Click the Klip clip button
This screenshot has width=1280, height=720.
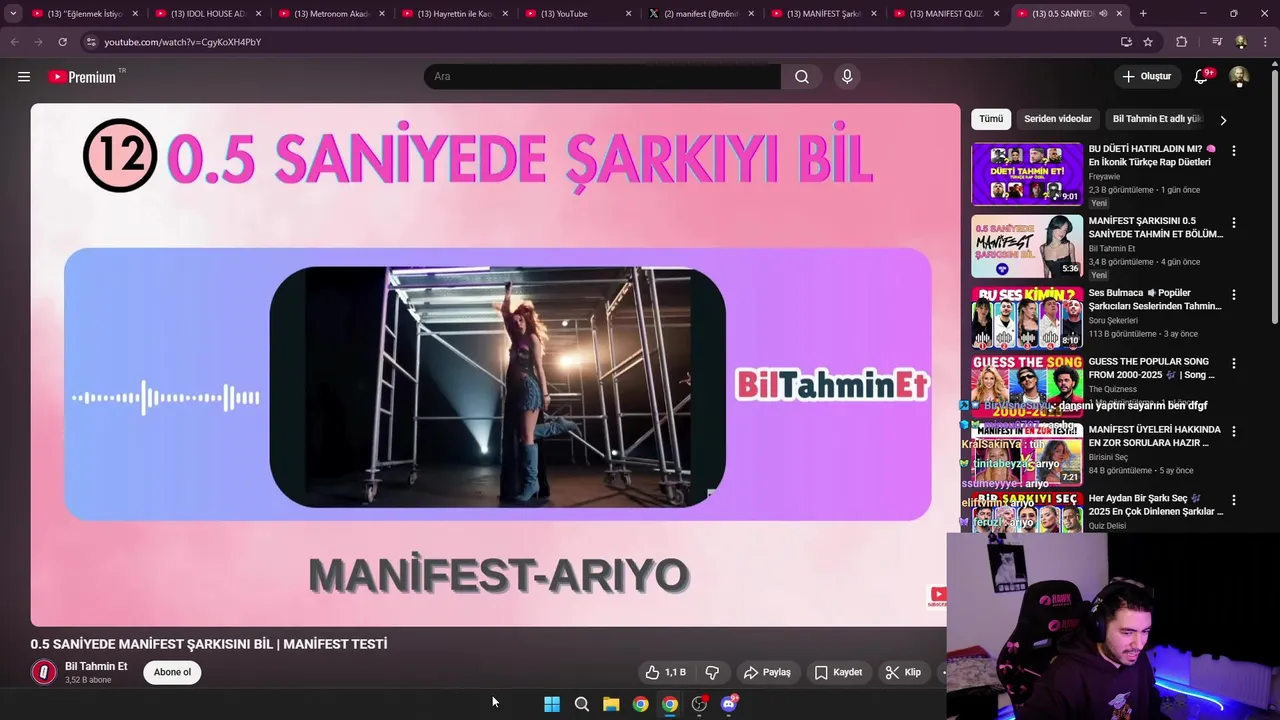(x=903, y=673)
